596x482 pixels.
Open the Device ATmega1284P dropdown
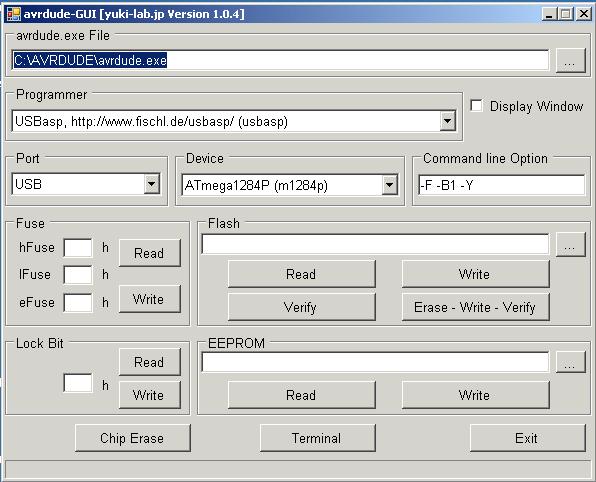coord(390,186)
